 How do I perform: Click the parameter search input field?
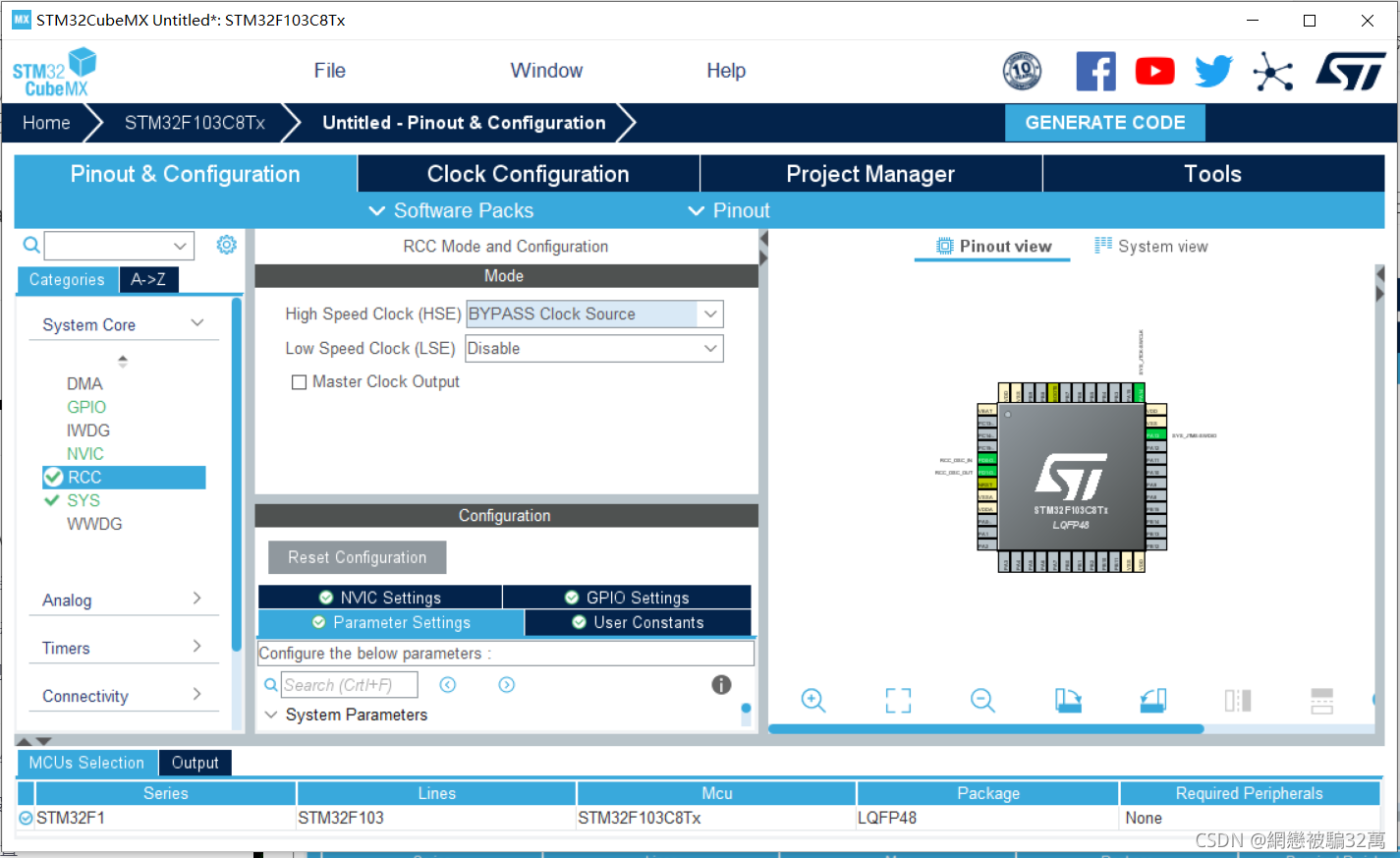point(350,685)
